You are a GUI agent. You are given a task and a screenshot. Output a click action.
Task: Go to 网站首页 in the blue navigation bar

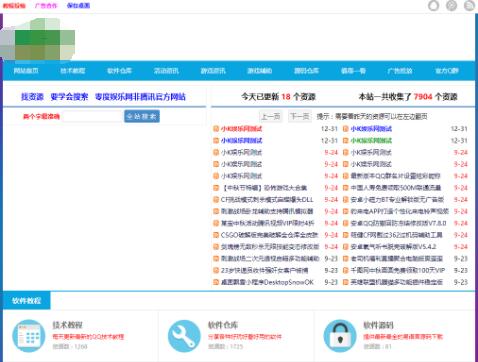26,71
